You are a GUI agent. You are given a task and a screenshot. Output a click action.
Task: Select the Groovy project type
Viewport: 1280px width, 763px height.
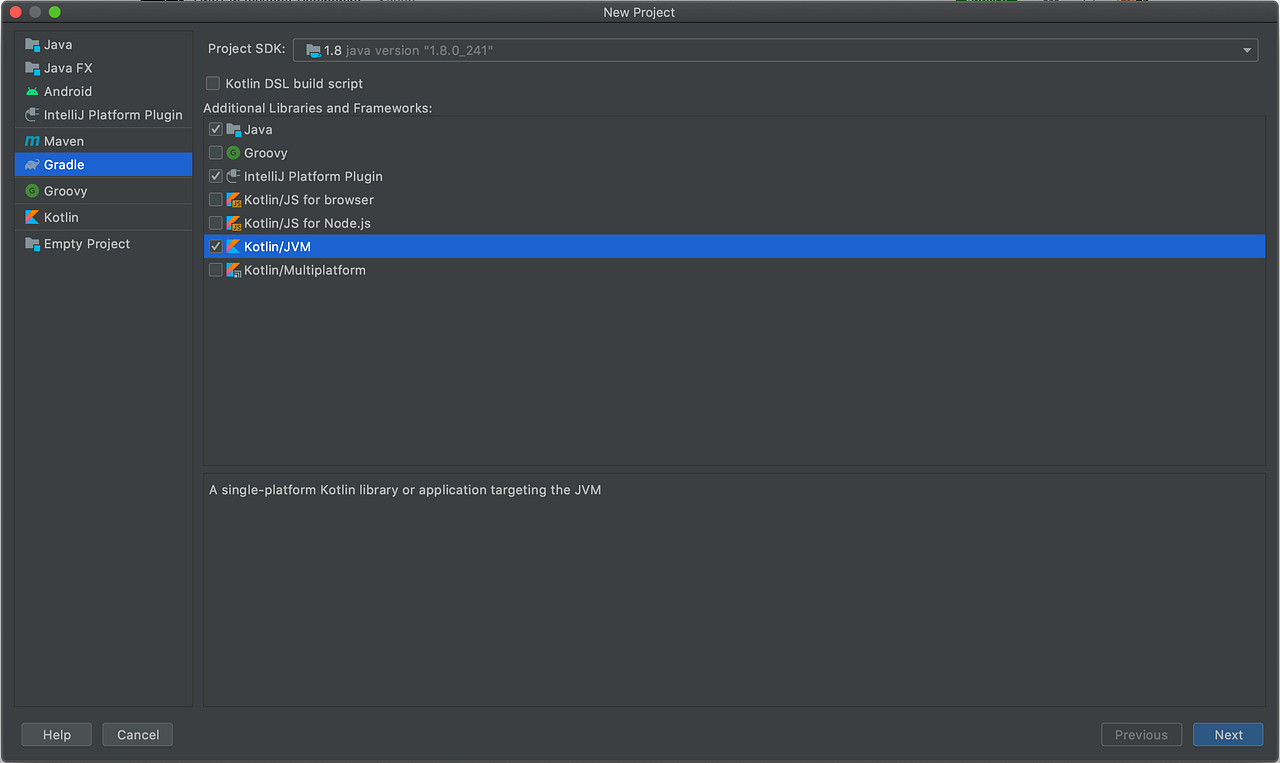62,190
